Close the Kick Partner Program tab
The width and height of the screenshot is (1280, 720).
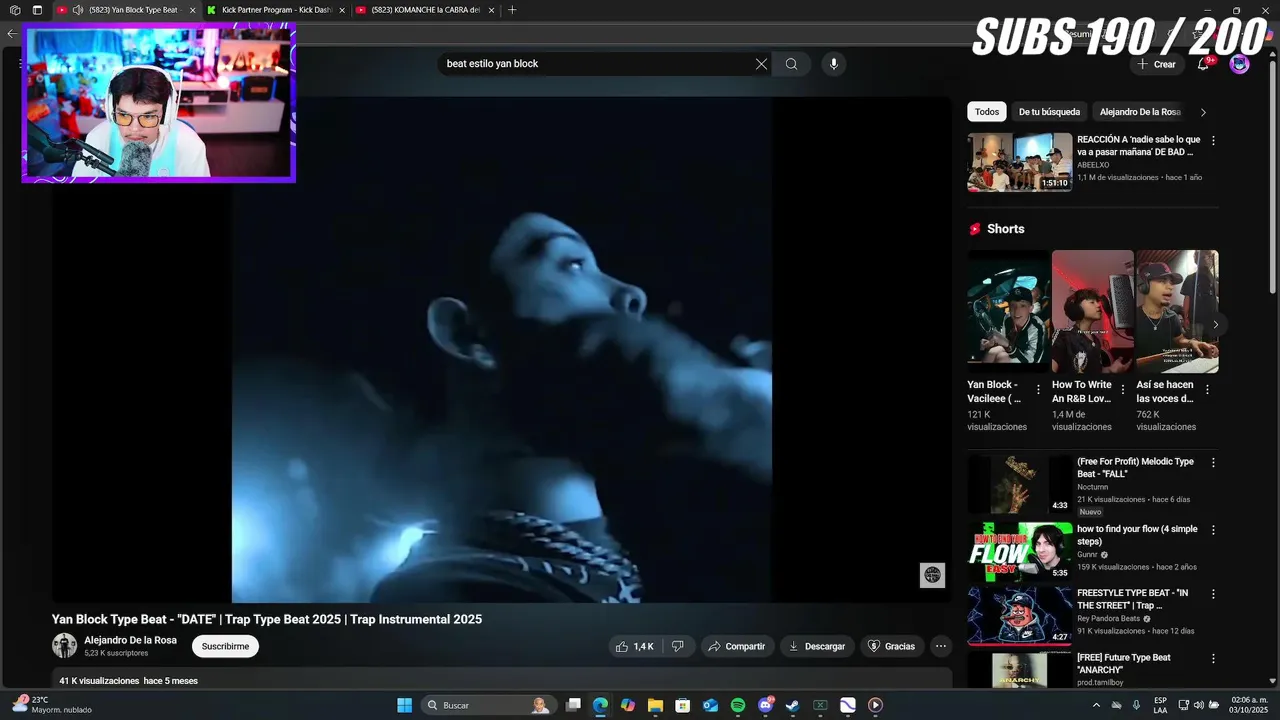[x=342, y=10]
